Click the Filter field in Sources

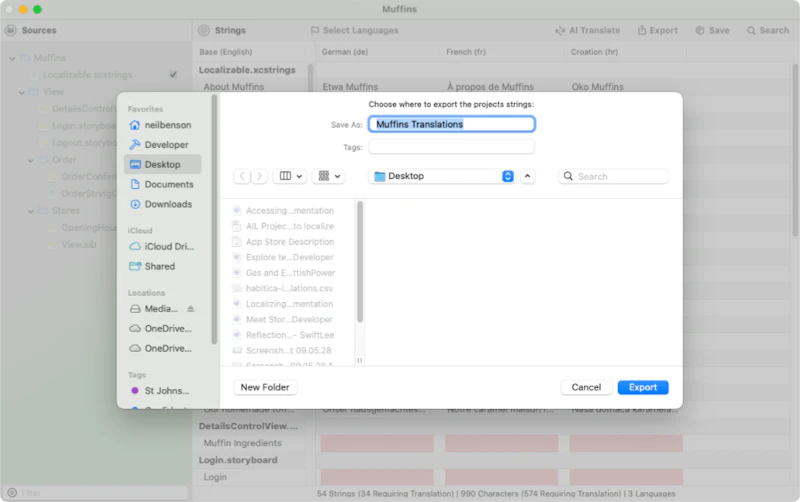click(x=96, y=493)
